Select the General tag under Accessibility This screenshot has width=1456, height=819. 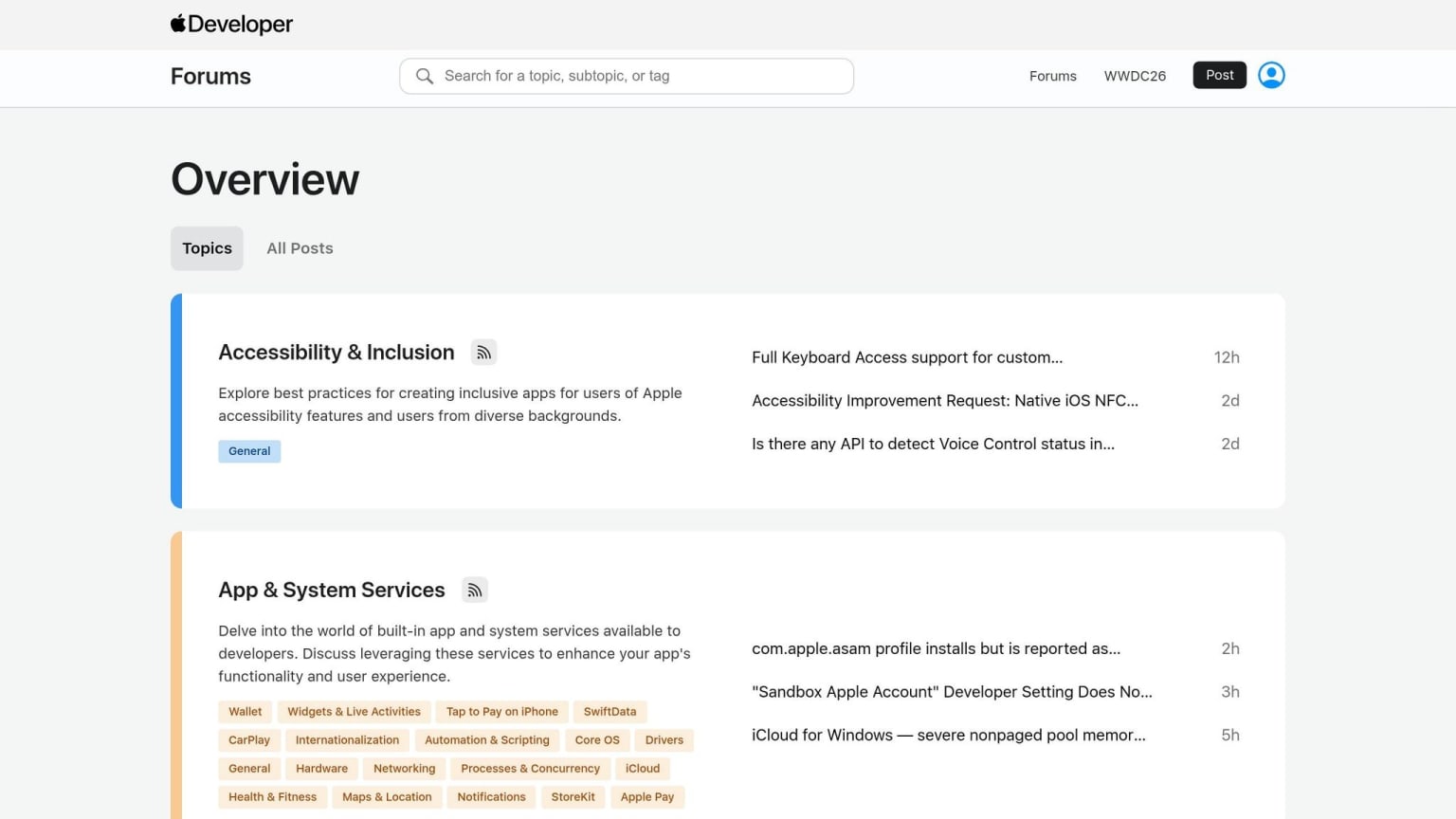click(249, 451)
